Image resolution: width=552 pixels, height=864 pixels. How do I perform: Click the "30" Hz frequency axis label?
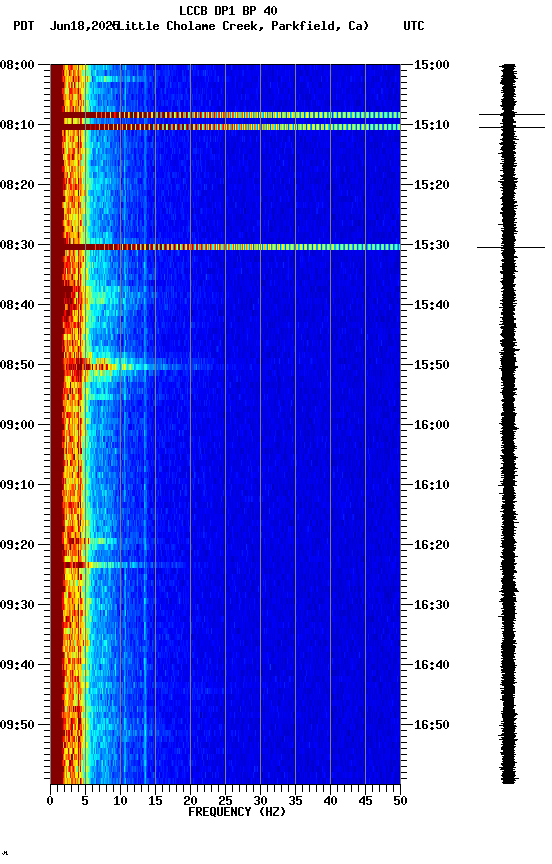pyautogui.click(x=260, y=801)
